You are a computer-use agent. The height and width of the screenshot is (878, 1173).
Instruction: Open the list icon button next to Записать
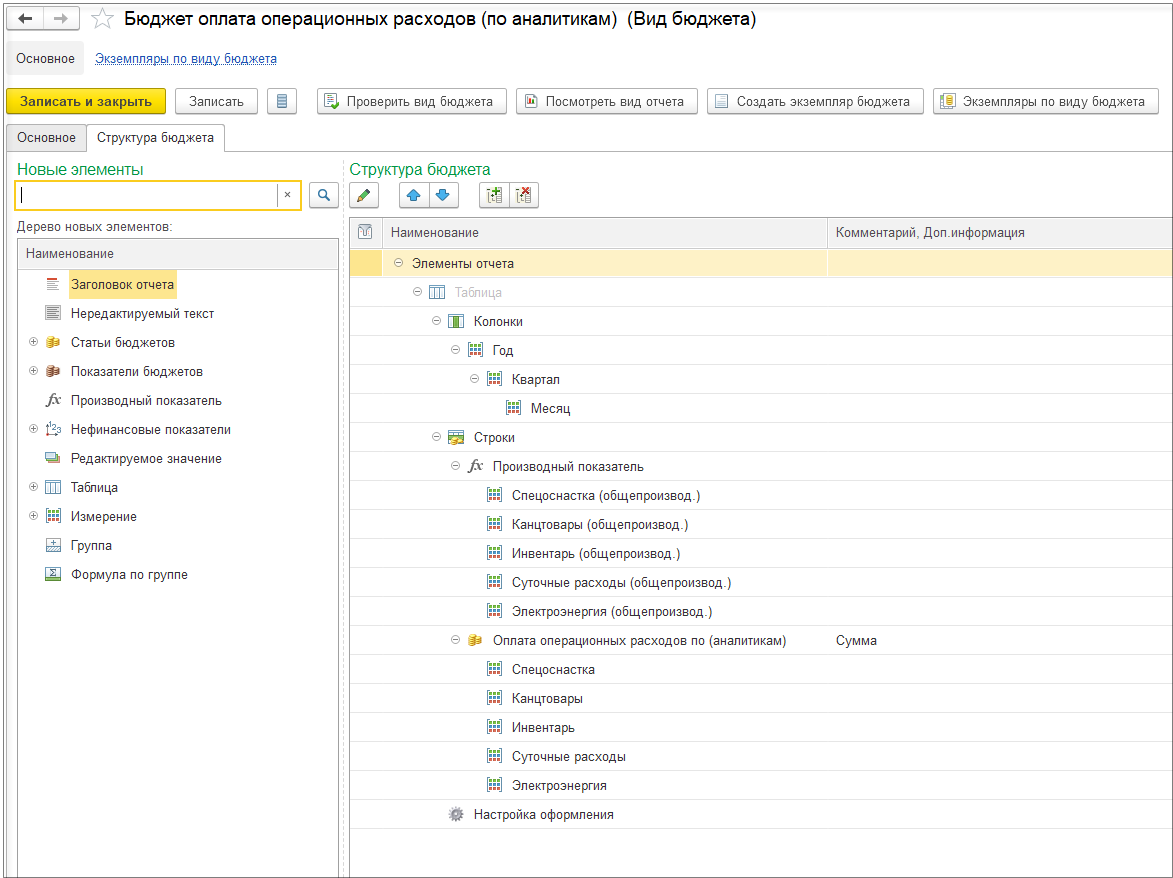pyautogui.click(x=282, y=101)
